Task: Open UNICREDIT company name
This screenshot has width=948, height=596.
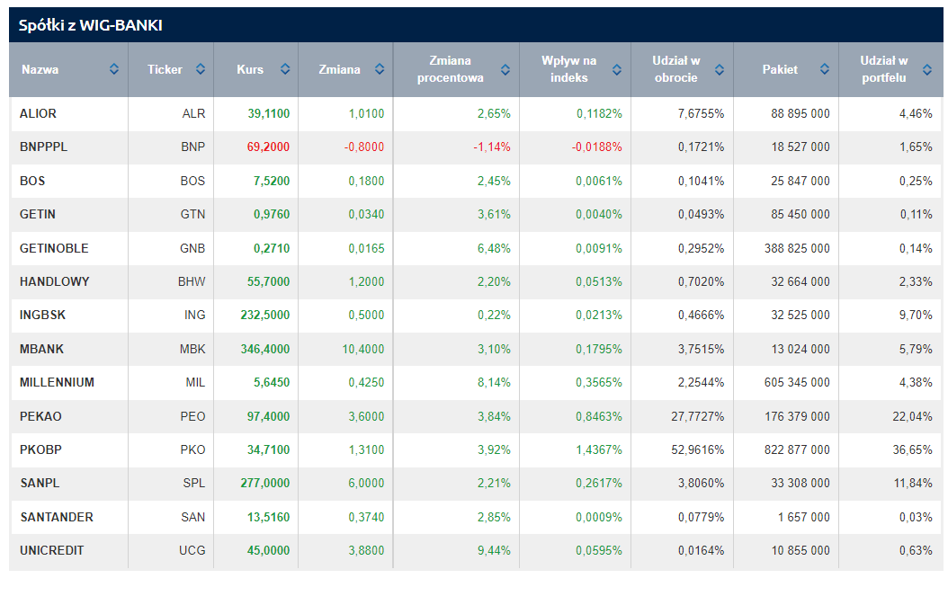Action: pos(51,551)
